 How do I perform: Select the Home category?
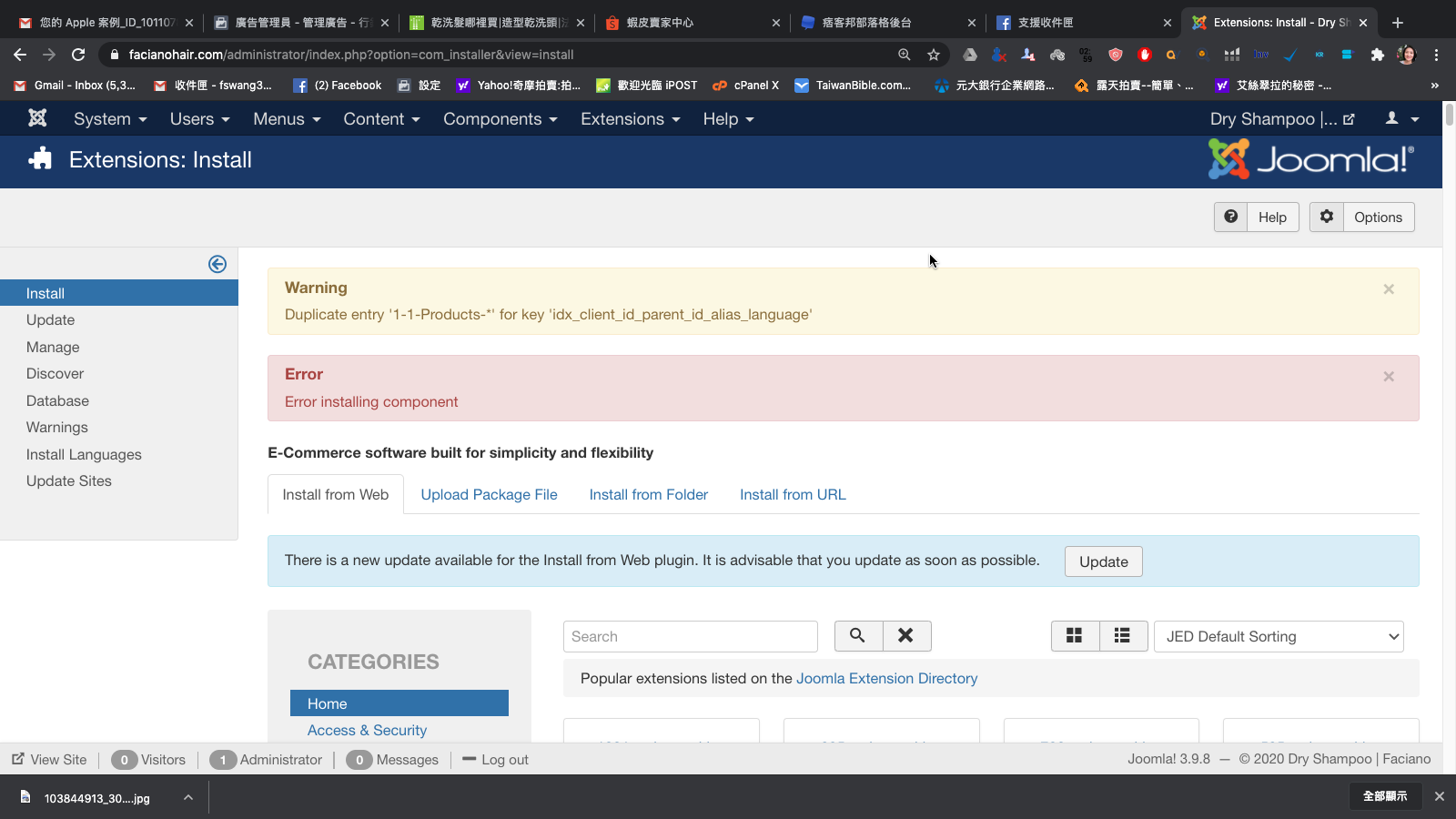pyautogui.click(x=399, y=703)
